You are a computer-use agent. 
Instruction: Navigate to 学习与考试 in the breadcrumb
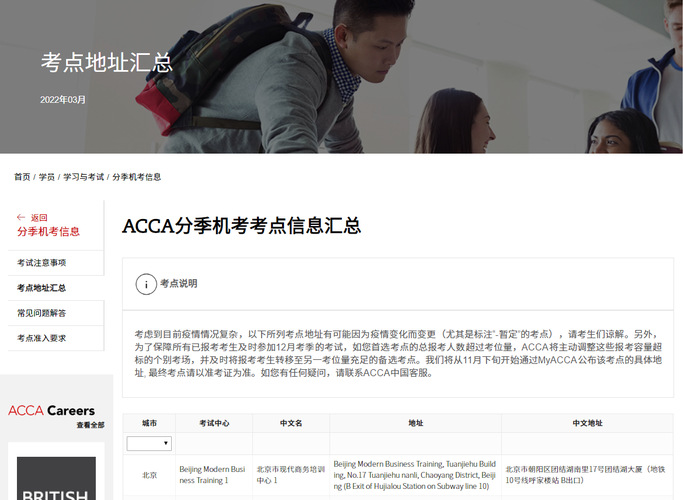83,177
